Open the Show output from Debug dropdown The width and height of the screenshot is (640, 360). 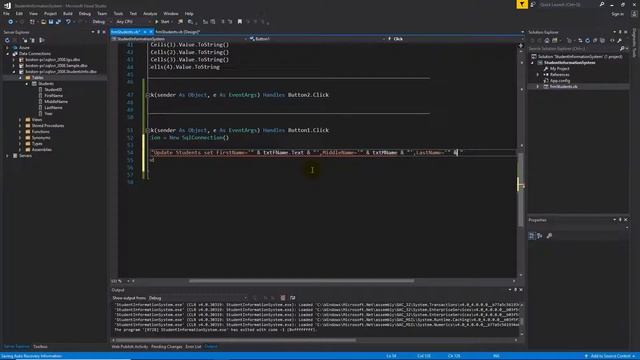click(x=198, y=298)
